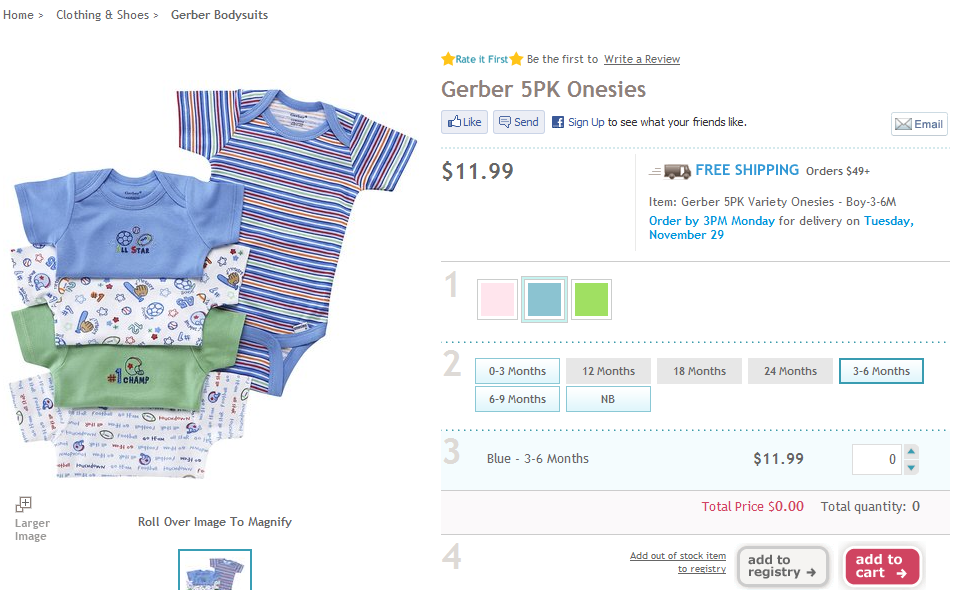The height and width of the screenshot is (590, 953).
Task: Select the pink color swatch
Action: tap(497, 299)
